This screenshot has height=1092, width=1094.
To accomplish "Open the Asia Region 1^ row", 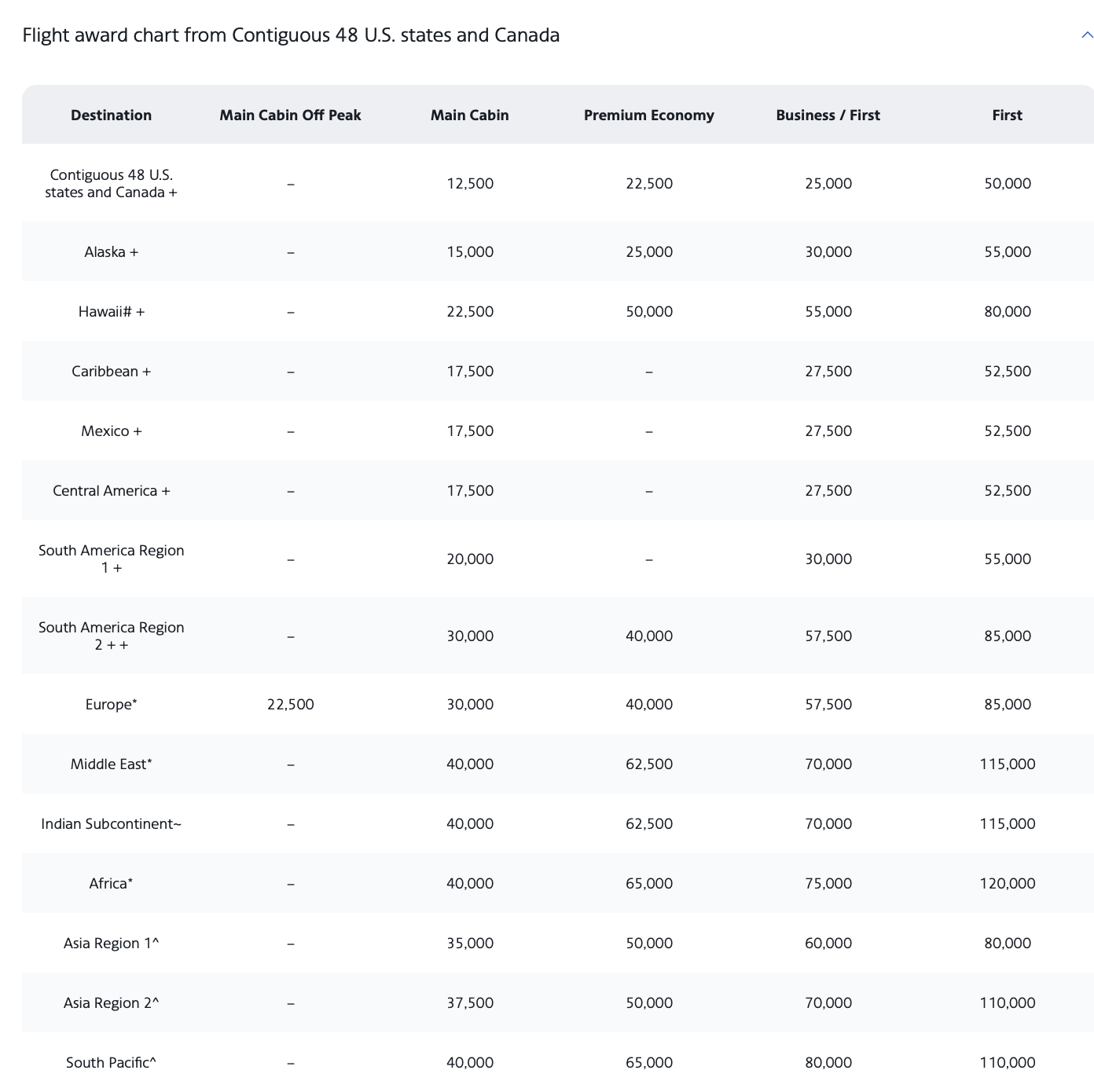I will pyautogui.click(x=111, y=943).
